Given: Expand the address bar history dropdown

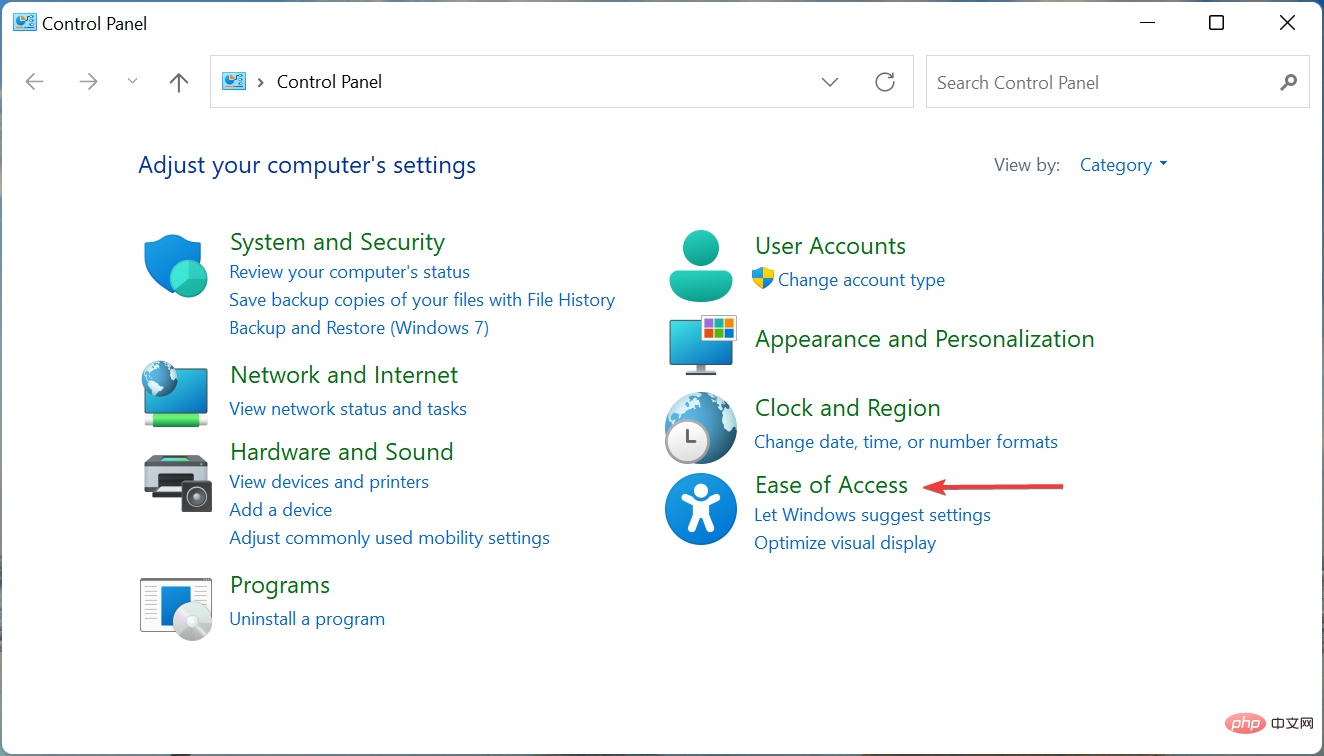Looking at the screenshot, I should (x=830, y=82).
